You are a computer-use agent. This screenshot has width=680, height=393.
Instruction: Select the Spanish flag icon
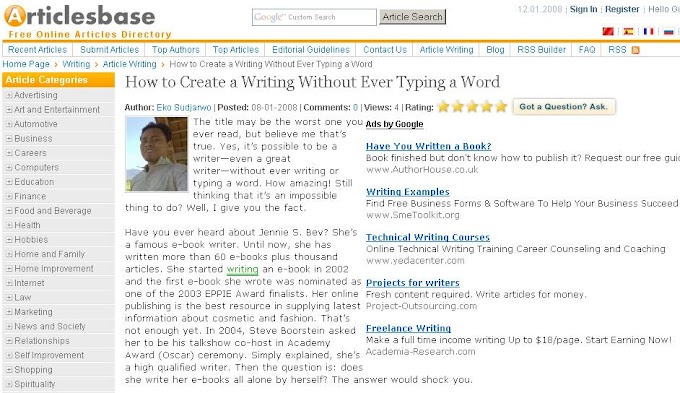point(628,31)
